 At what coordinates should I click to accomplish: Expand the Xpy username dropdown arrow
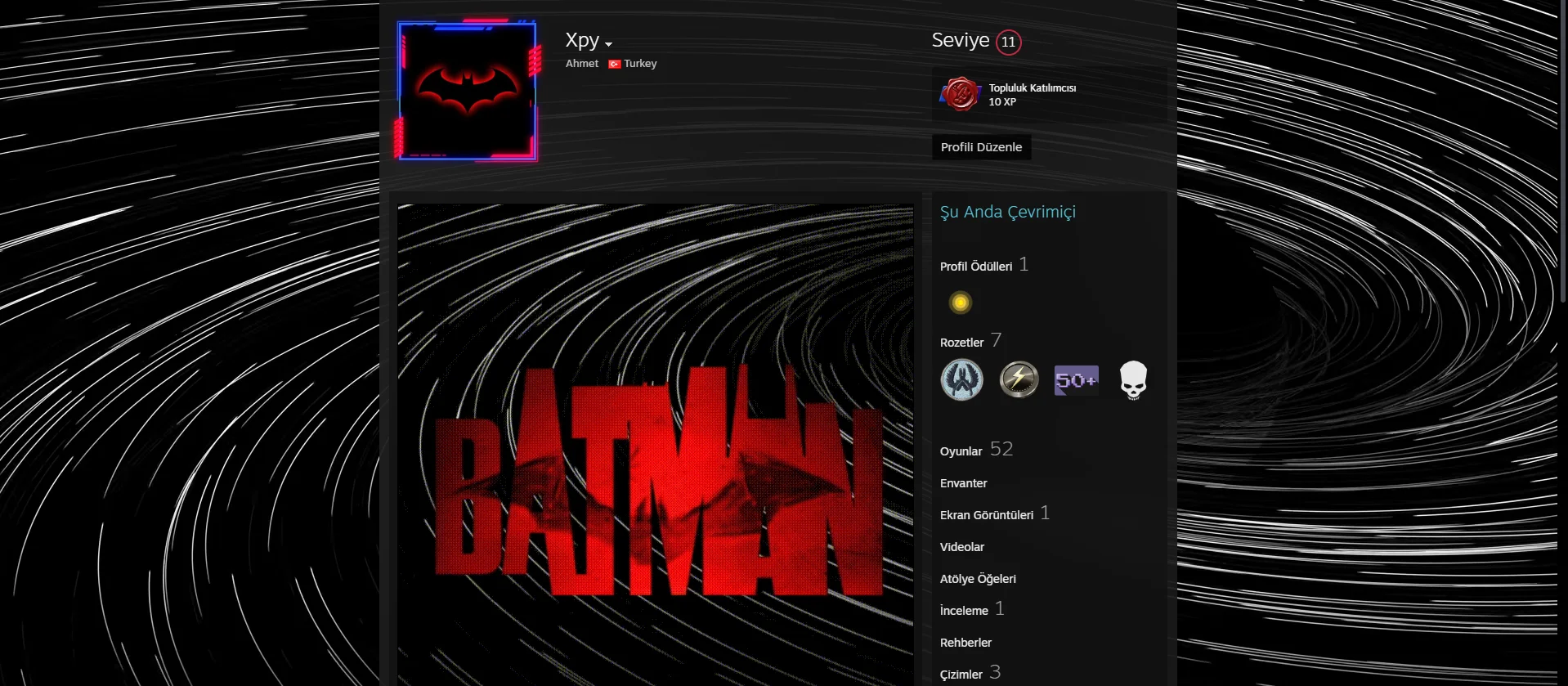tap(609, 44)
